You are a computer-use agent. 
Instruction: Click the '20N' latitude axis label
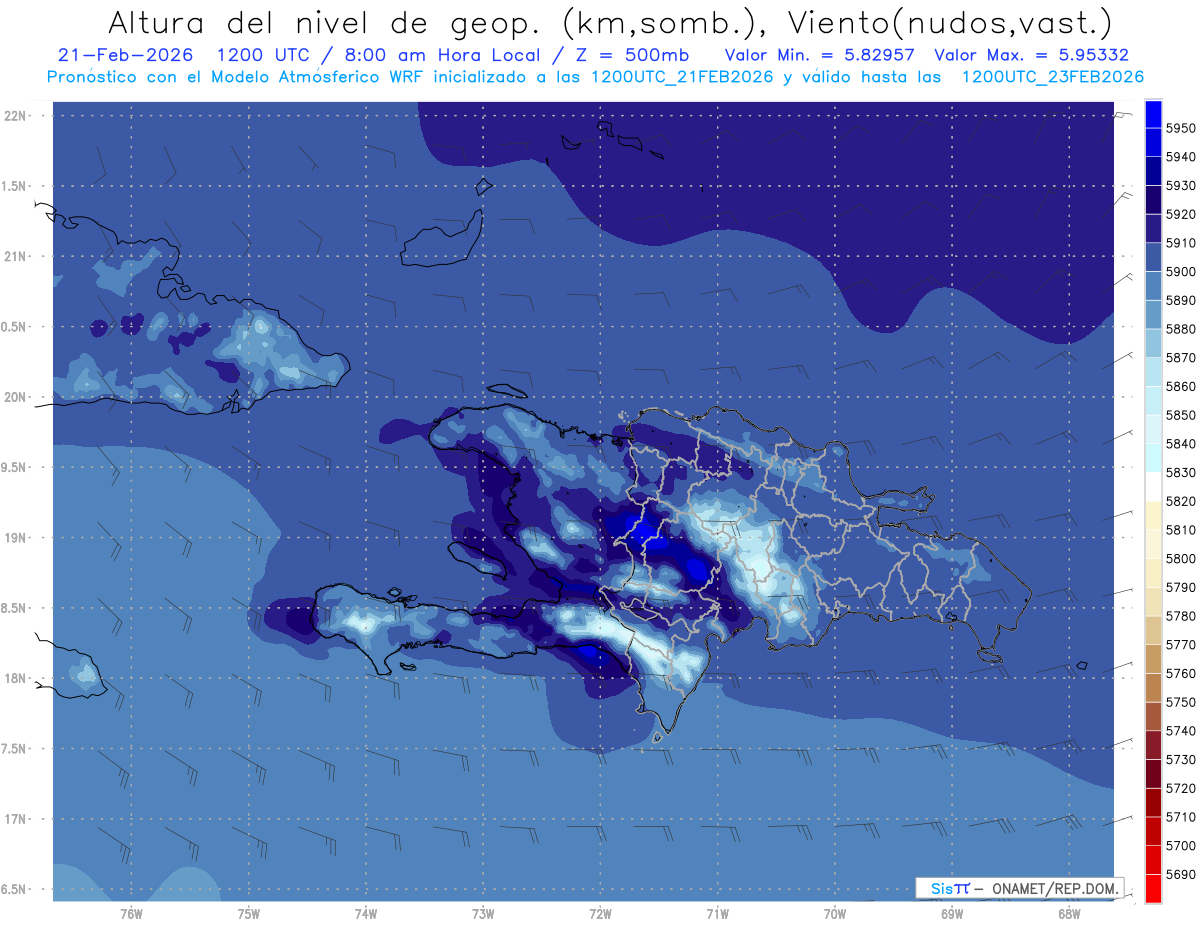[15, 397]
